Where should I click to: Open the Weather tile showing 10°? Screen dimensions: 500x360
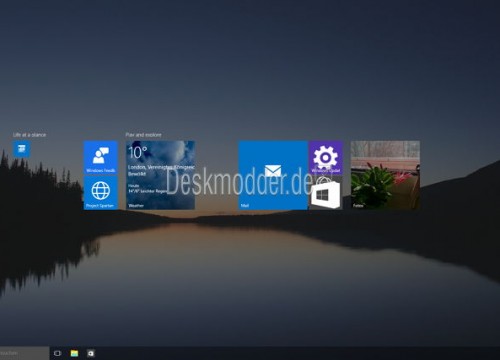pyautogui.click(x=160, y=175)
